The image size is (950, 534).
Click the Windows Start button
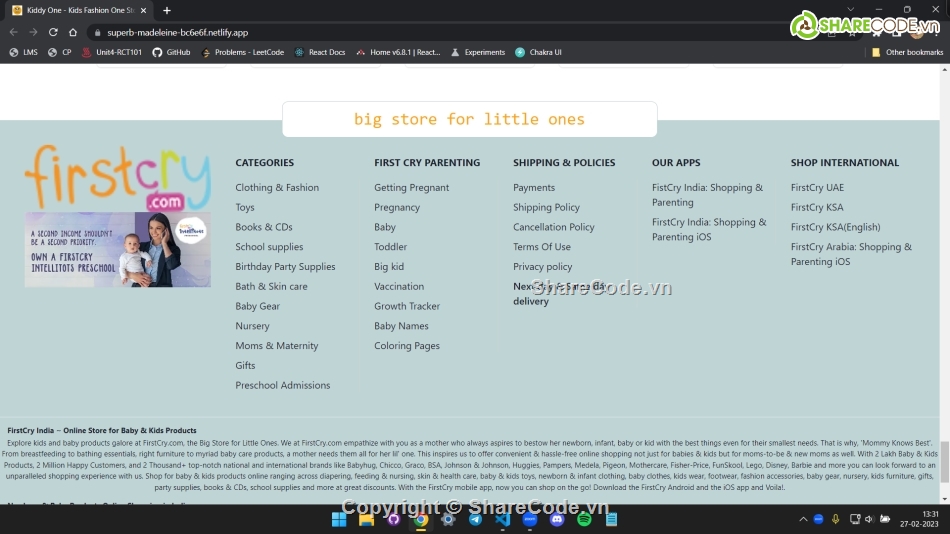(339, 519)
